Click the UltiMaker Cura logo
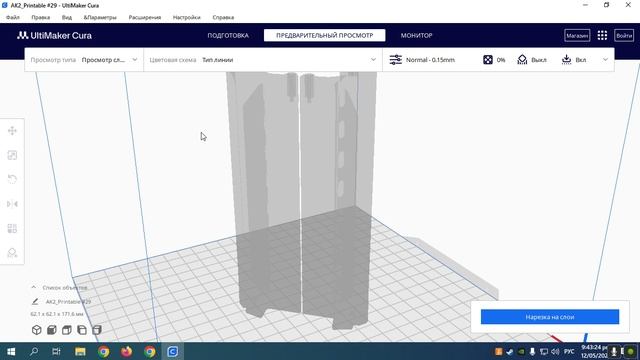 pos(54,36)
